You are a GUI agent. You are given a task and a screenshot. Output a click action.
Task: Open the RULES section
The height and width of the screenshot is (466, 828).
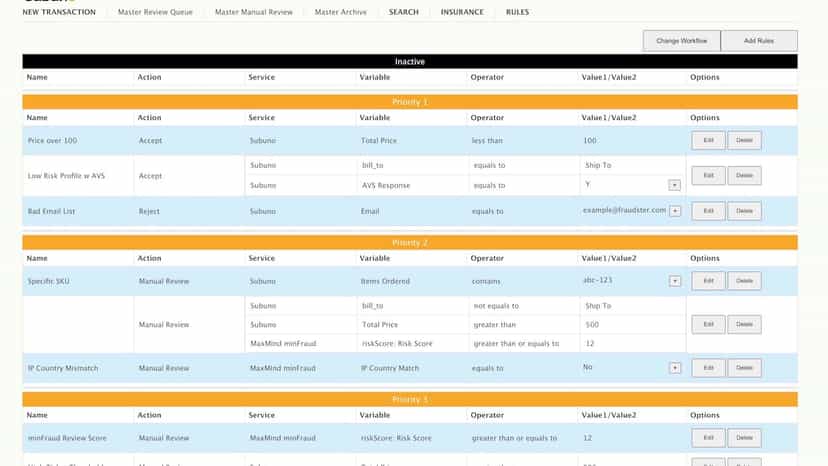517,12
